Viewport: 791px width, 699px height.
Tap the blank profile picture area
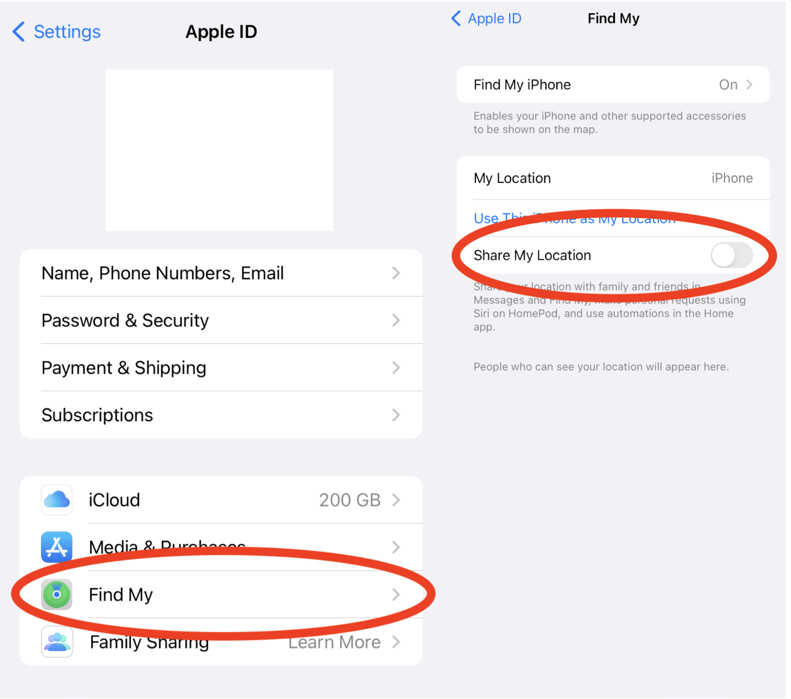coord(219,150)
